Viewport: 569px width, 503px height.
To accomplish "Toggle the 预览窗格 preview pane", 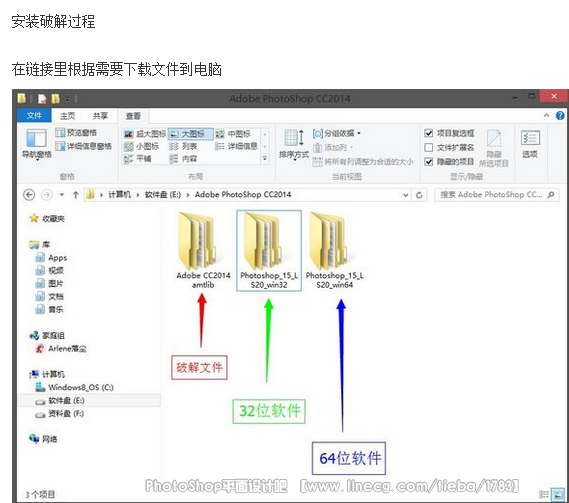I will coord(76,132).
